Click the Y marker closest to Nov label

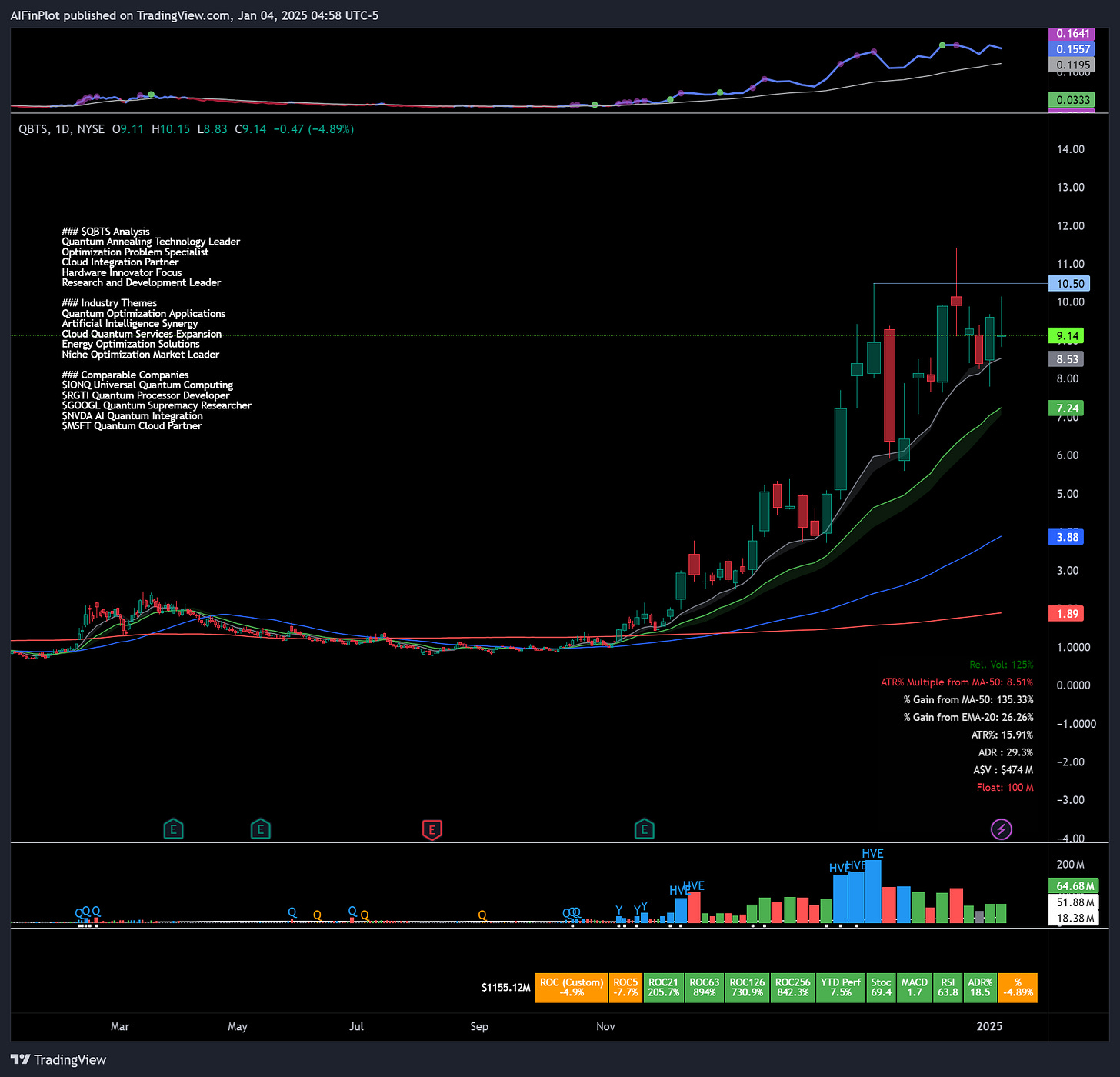tap(619, 911)
